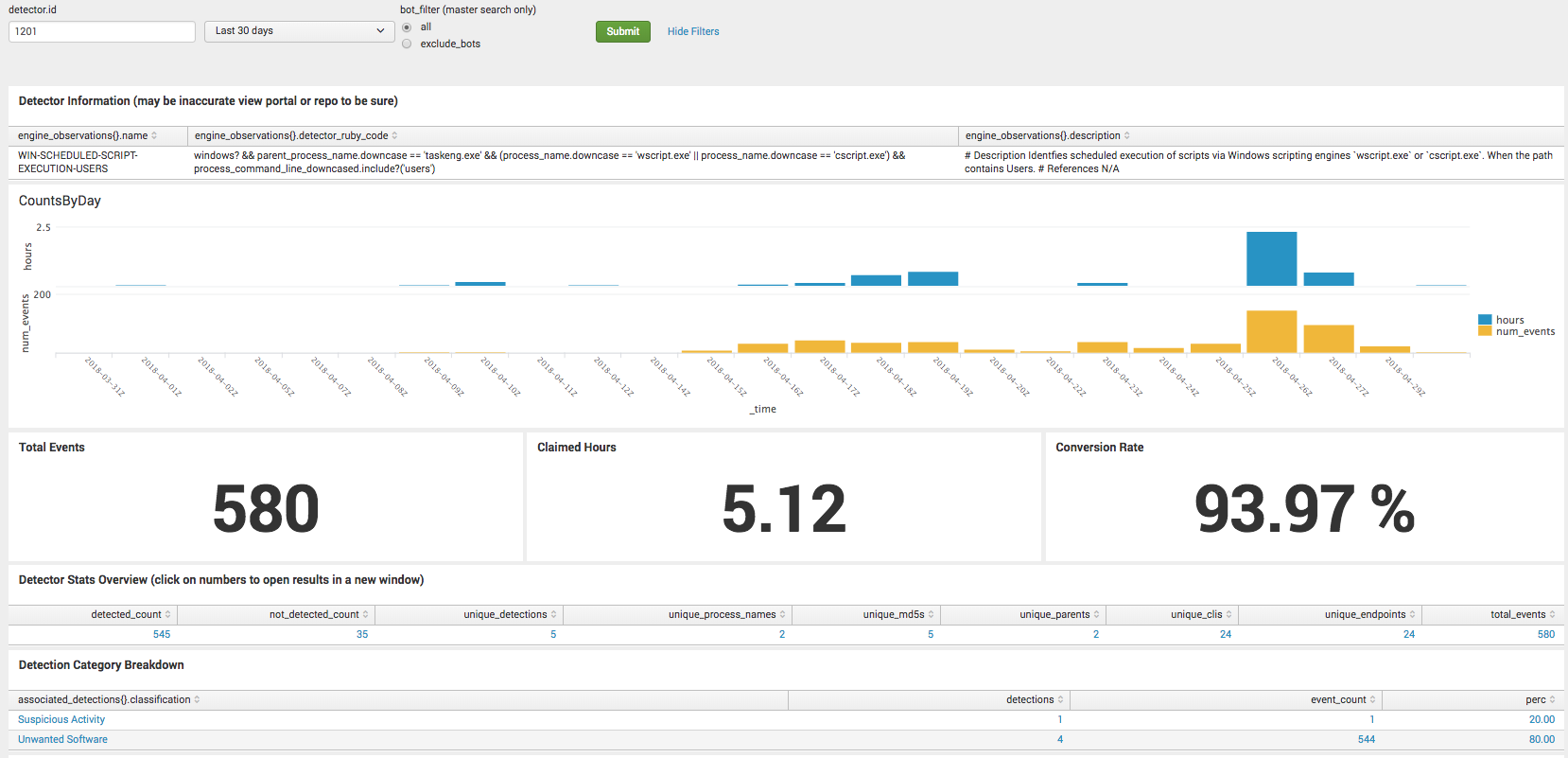Click sort icon next to not_detected_count
1568x758 pixels.
365,615
